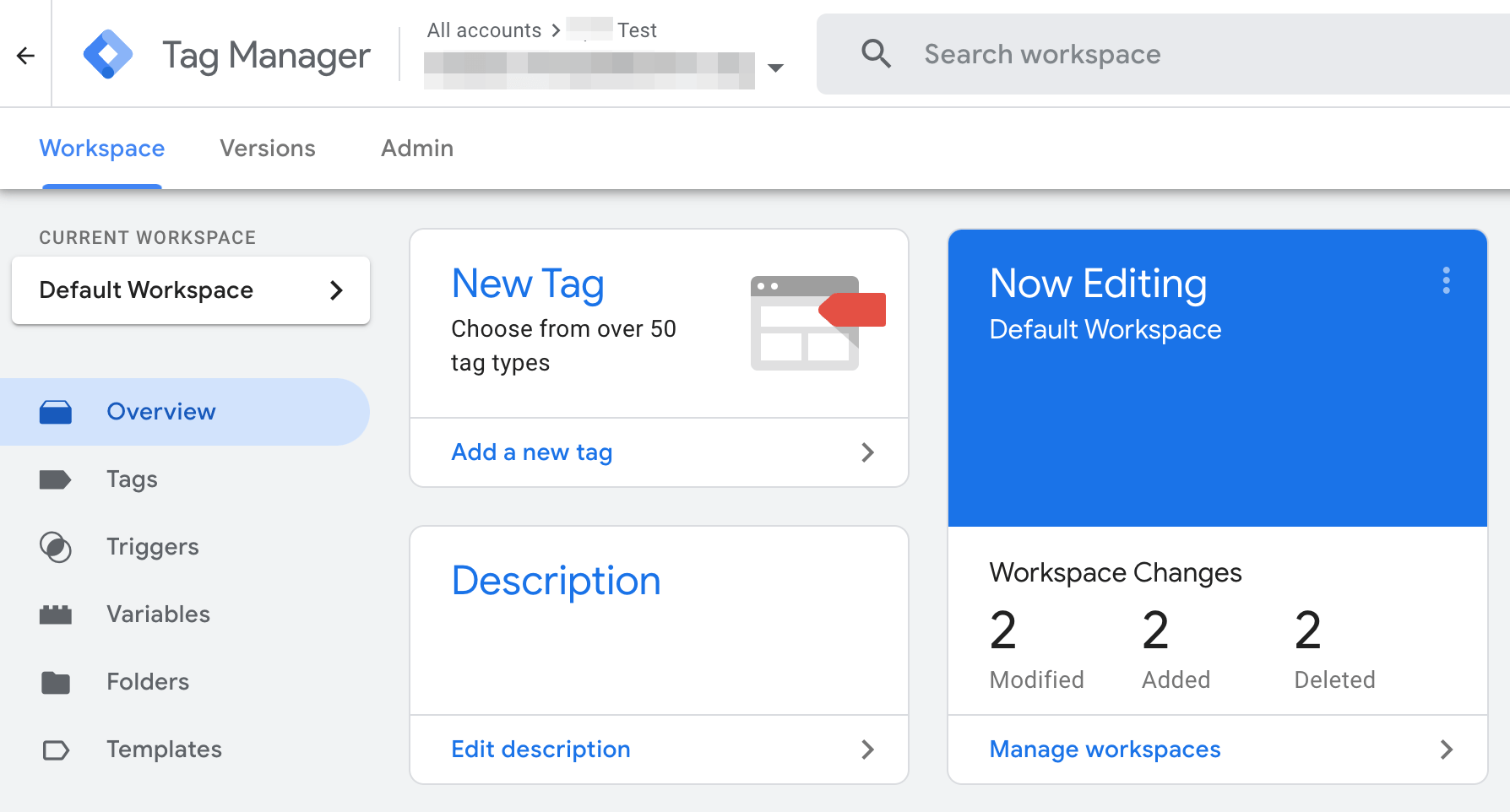Click the chevron beside Edit description
Image resolution: width=1510 pixels, height=812 pixels.
[867, 750]
